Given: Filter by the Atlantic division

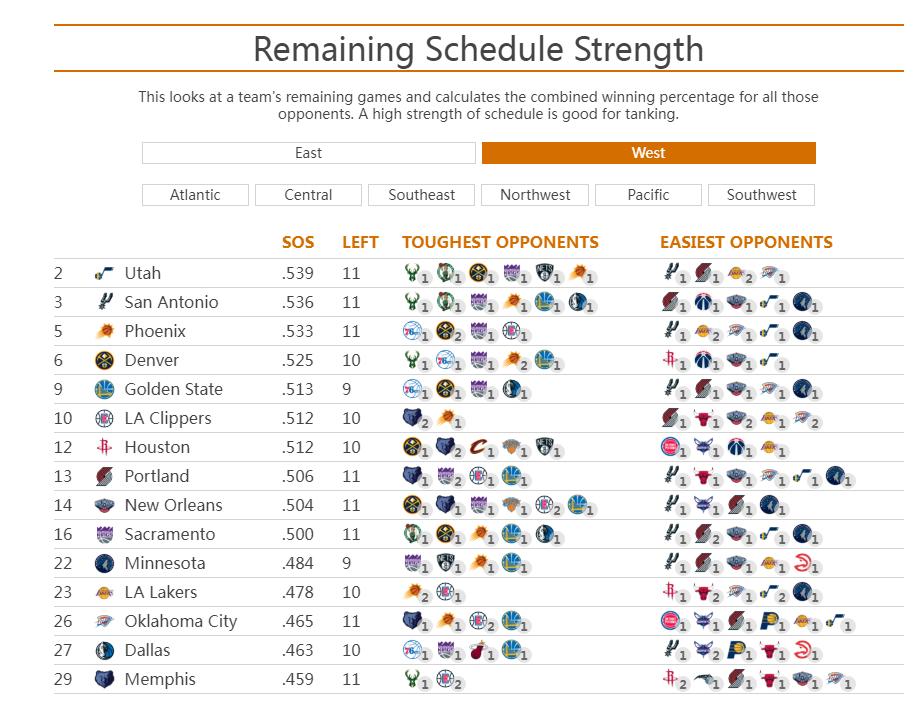Looking at the screenshot, I should point(195,195).
